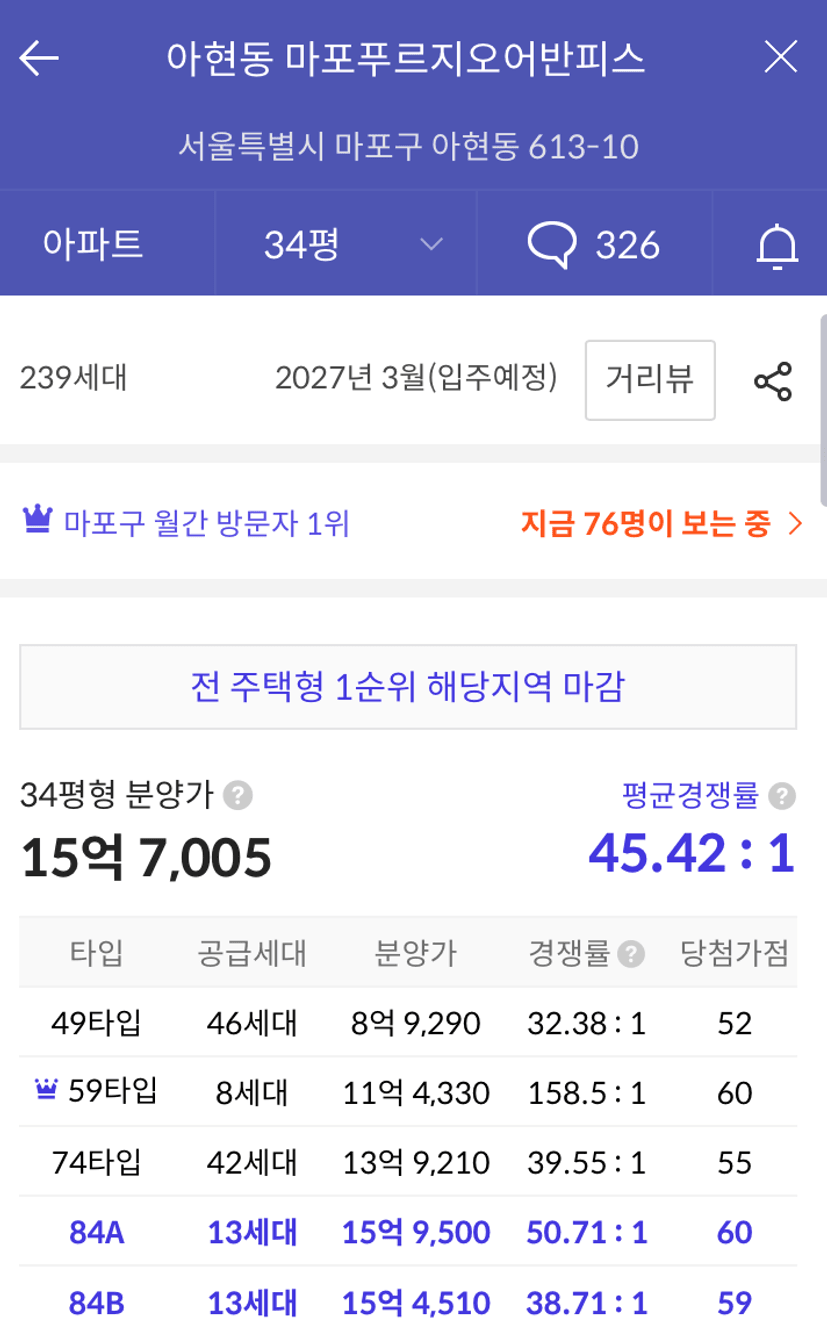The image size is (827, 1338).
Task: Select the 84A type row
Action: point(408,1232)
